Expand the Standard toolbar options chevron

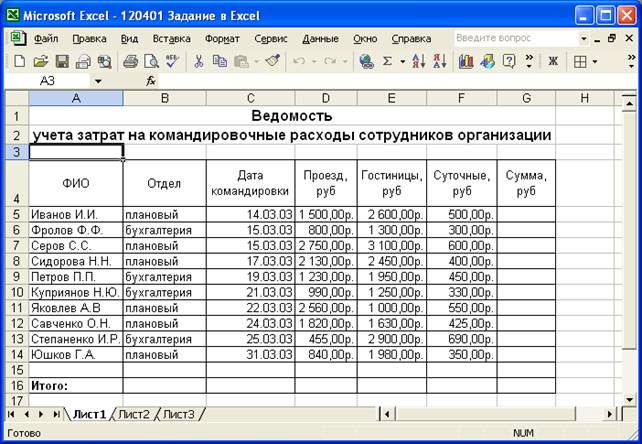[x=529, y=61]
